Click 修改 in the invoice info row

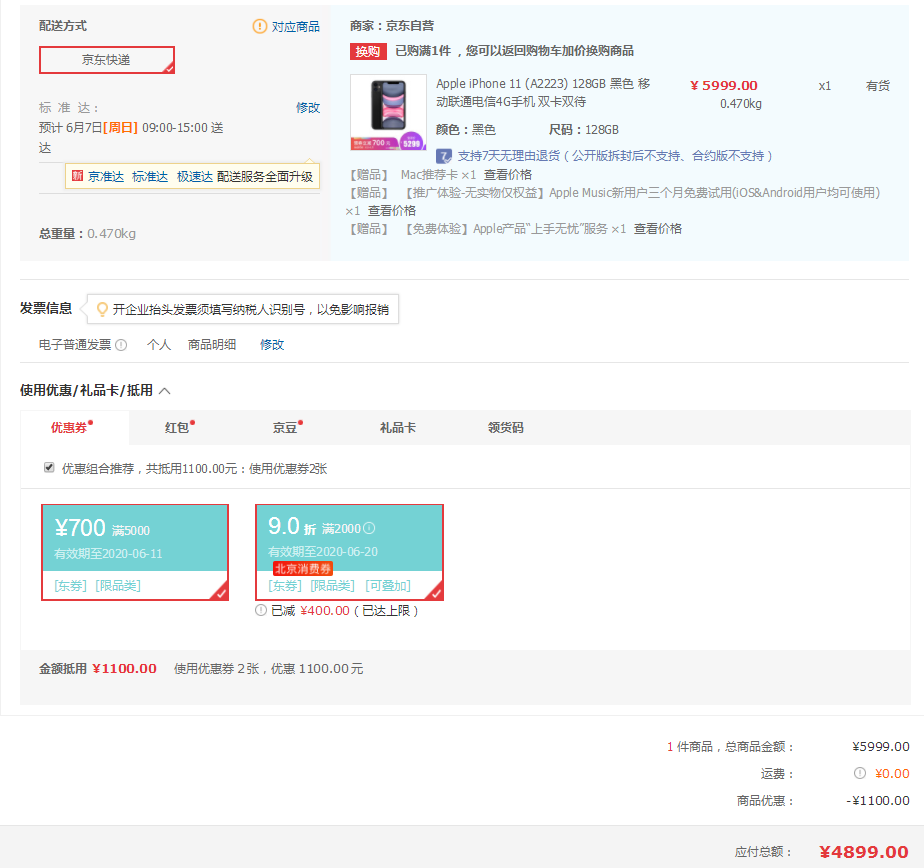[272, 345]
